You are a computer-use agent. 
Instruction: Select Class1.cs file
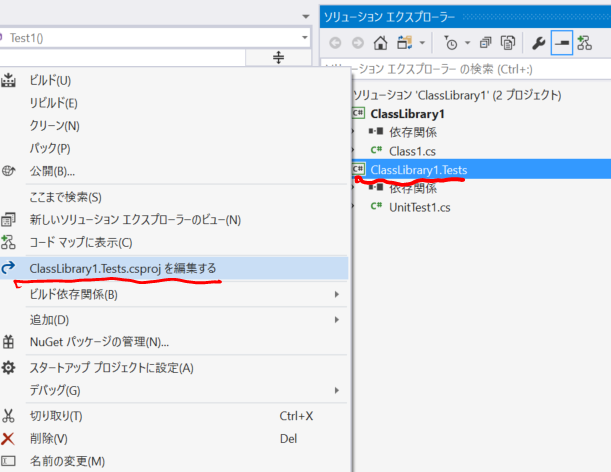point(412,151)
